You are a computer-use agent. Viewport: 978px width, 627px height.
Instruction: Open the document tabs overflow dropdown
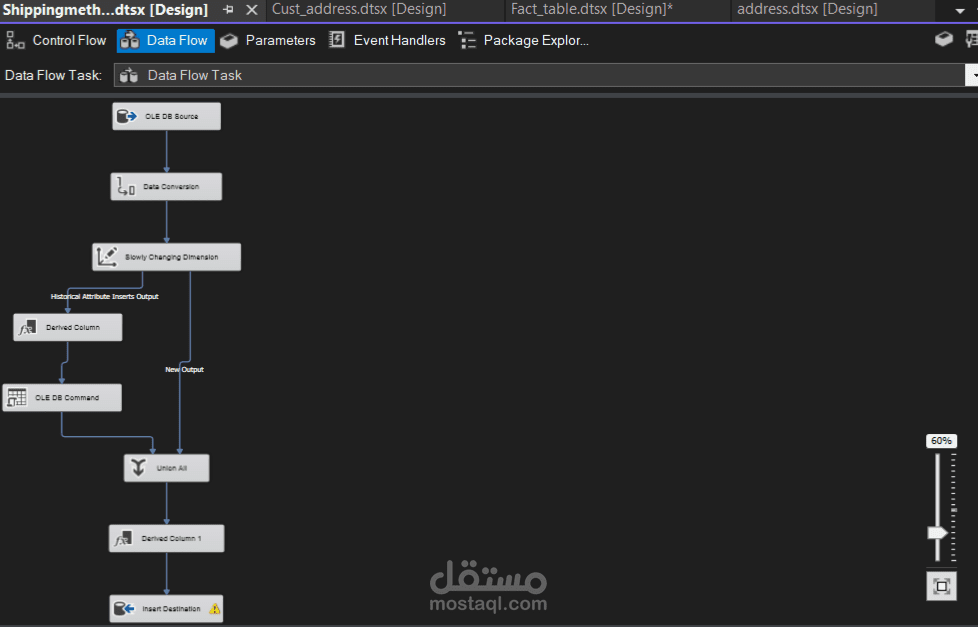click(x=960, y=11)
